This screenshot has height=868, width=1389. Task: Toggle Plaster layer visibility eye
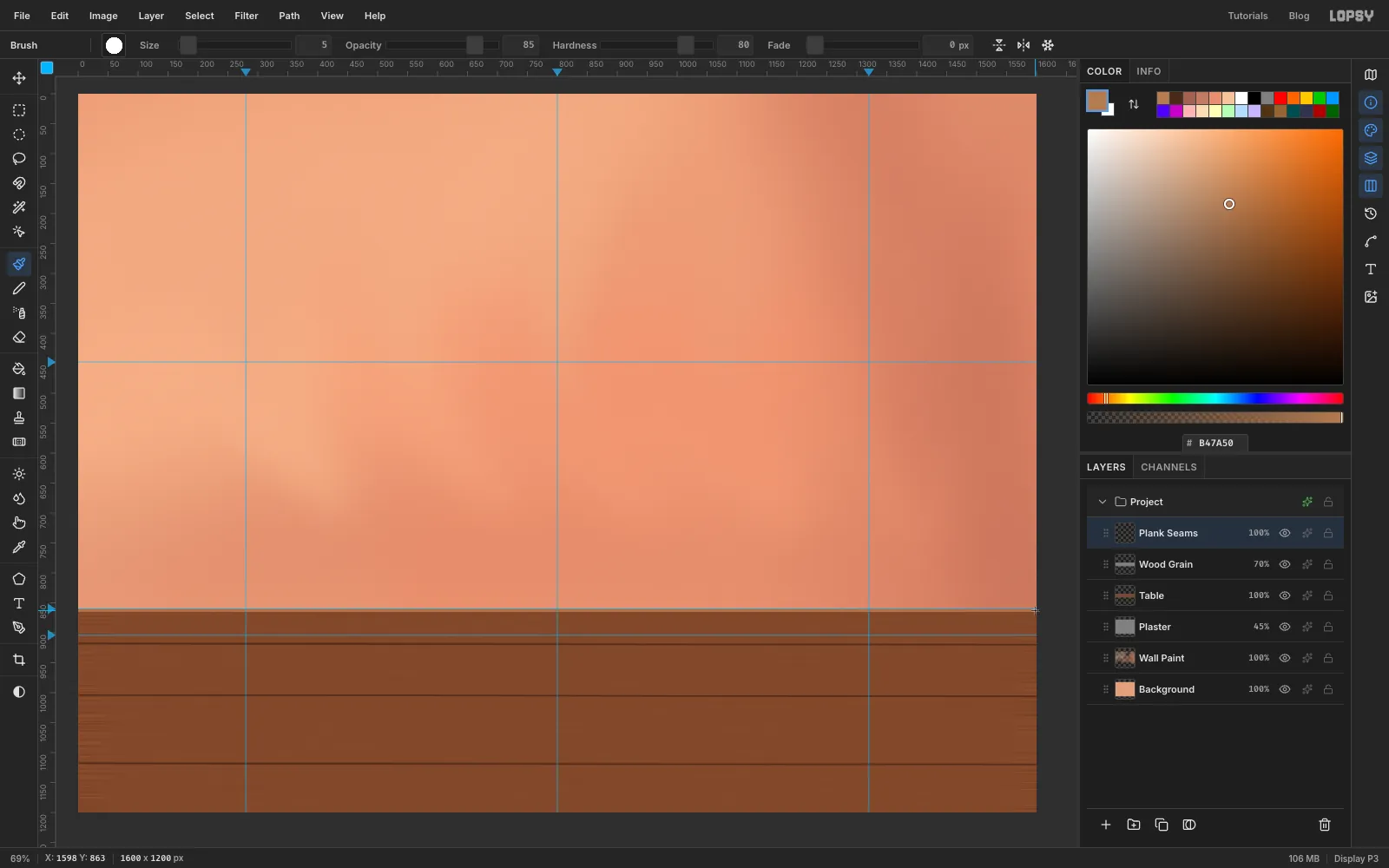point(1285,627)
